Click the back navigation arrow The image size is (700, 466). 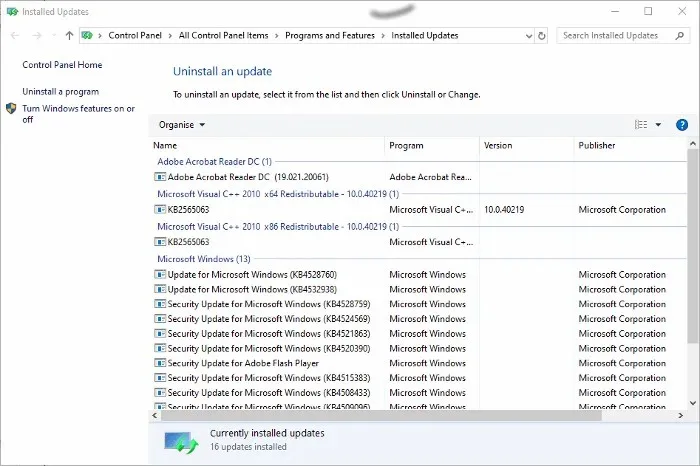click(x=15, y=36)
